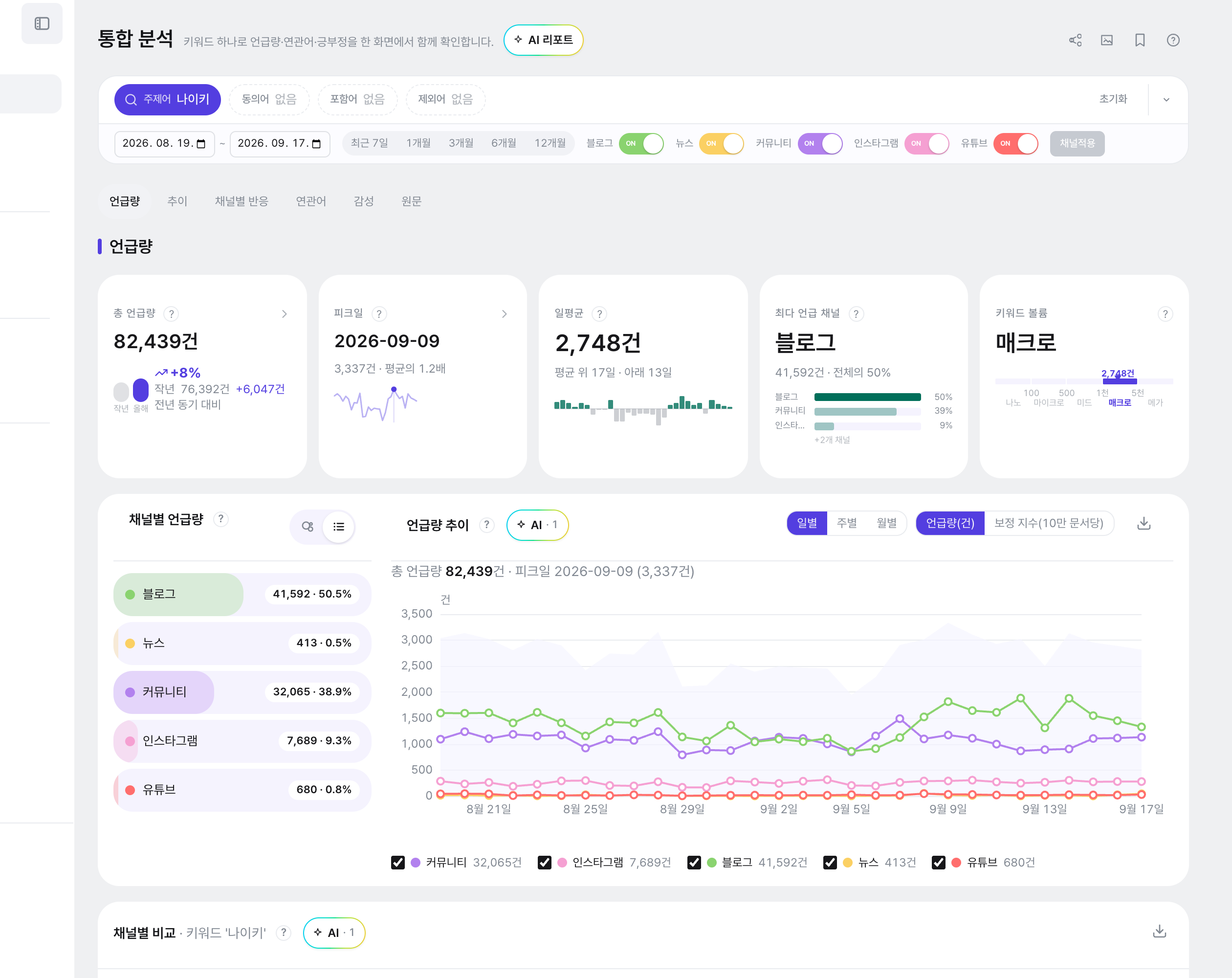Expand the search filter panel chevron
1232x978 pixels.
coord(1166,99)
